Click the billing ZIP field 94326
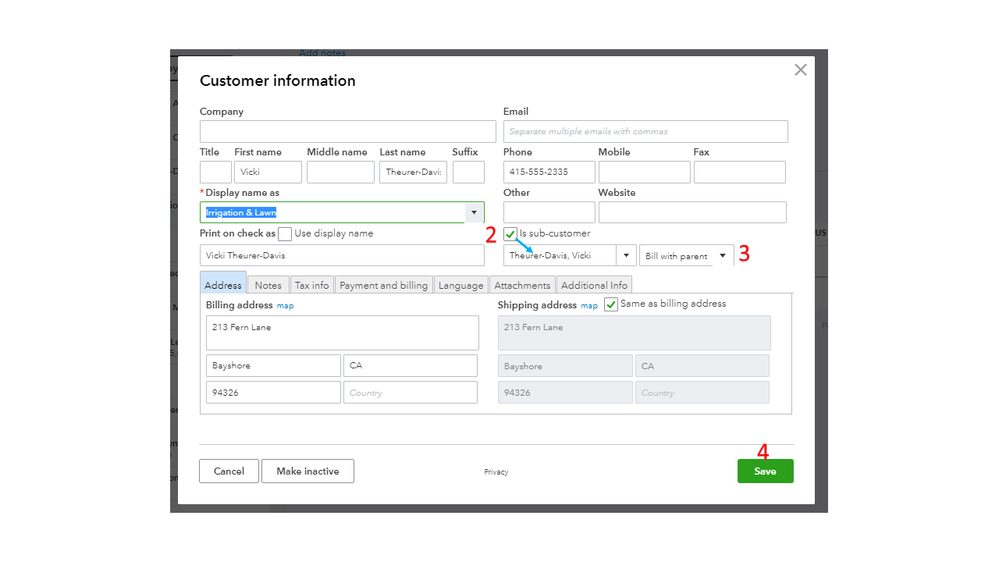 (273, 393)
